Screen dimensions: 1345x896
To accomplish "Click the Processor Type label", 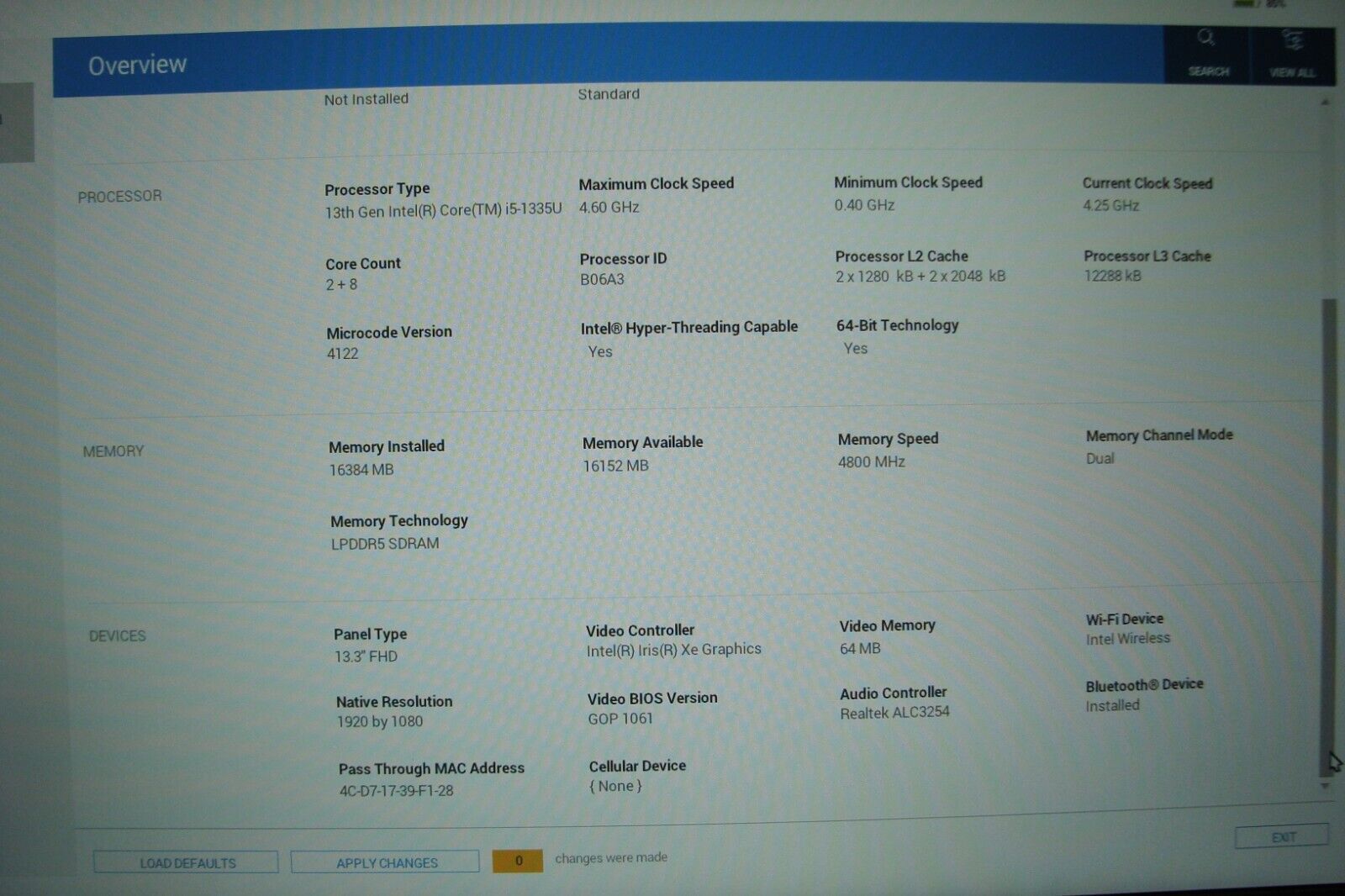I will (x=377, y=189).
